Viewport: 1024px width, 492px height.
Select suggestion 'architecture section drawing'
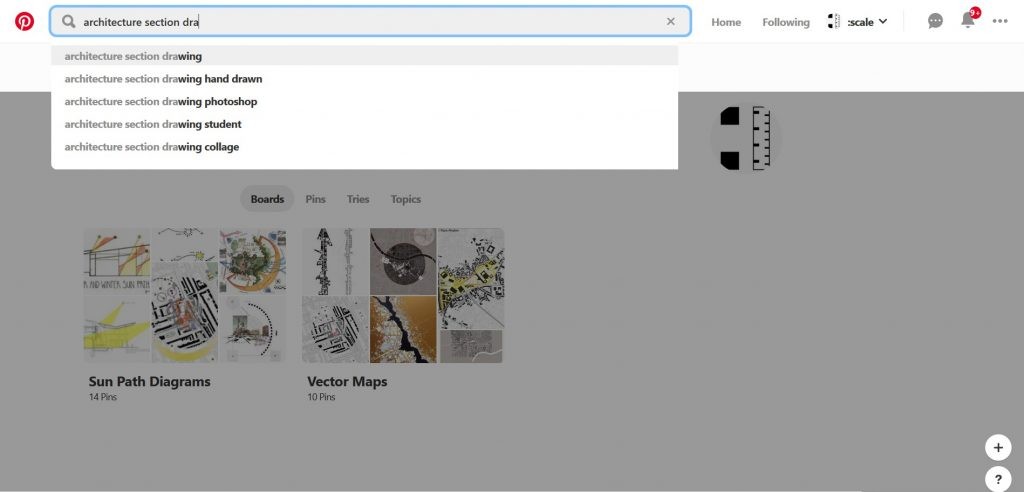pos(364,56)
